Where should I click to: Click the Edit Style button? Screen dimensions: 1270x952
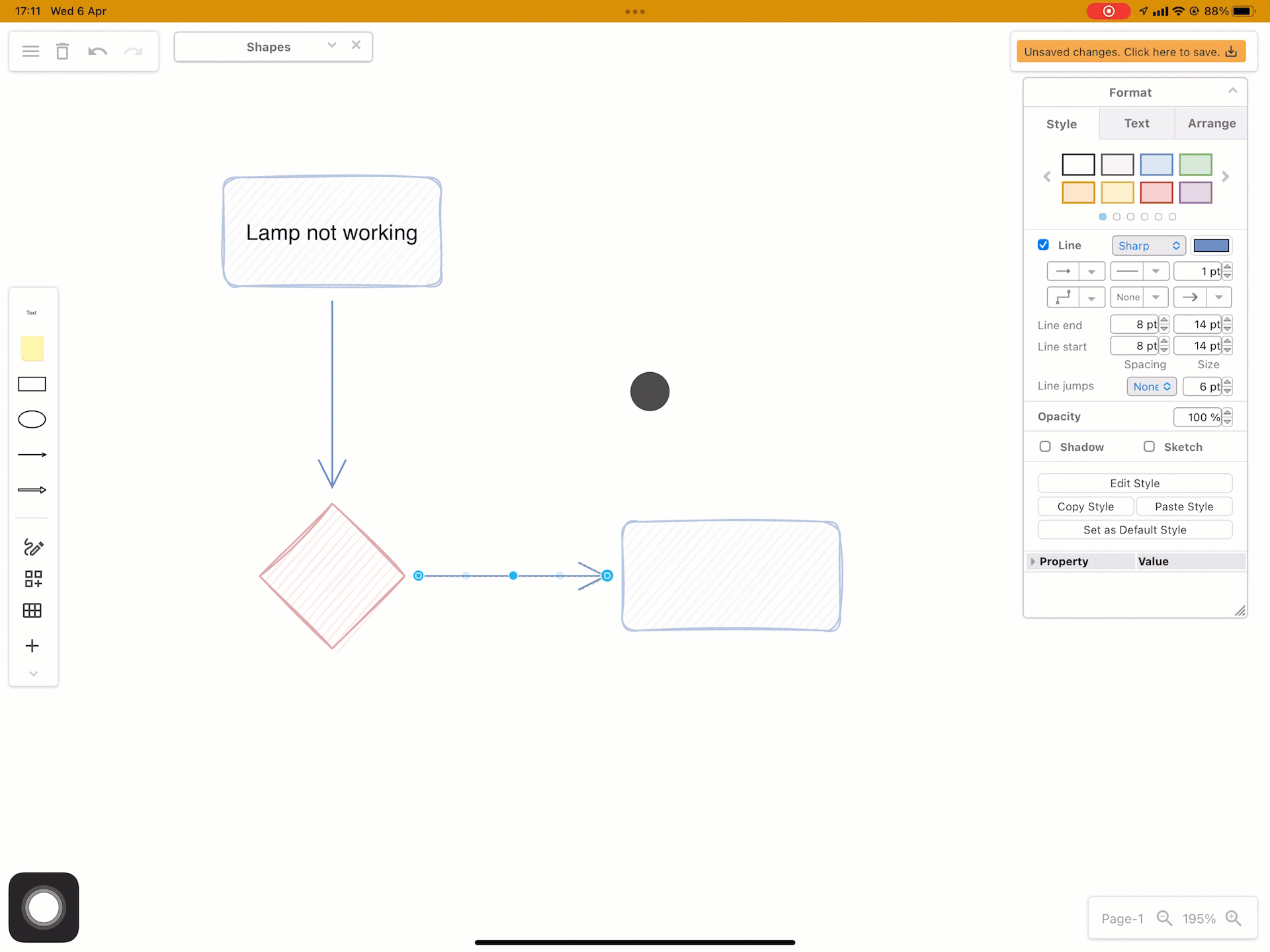coord(1134,483)
